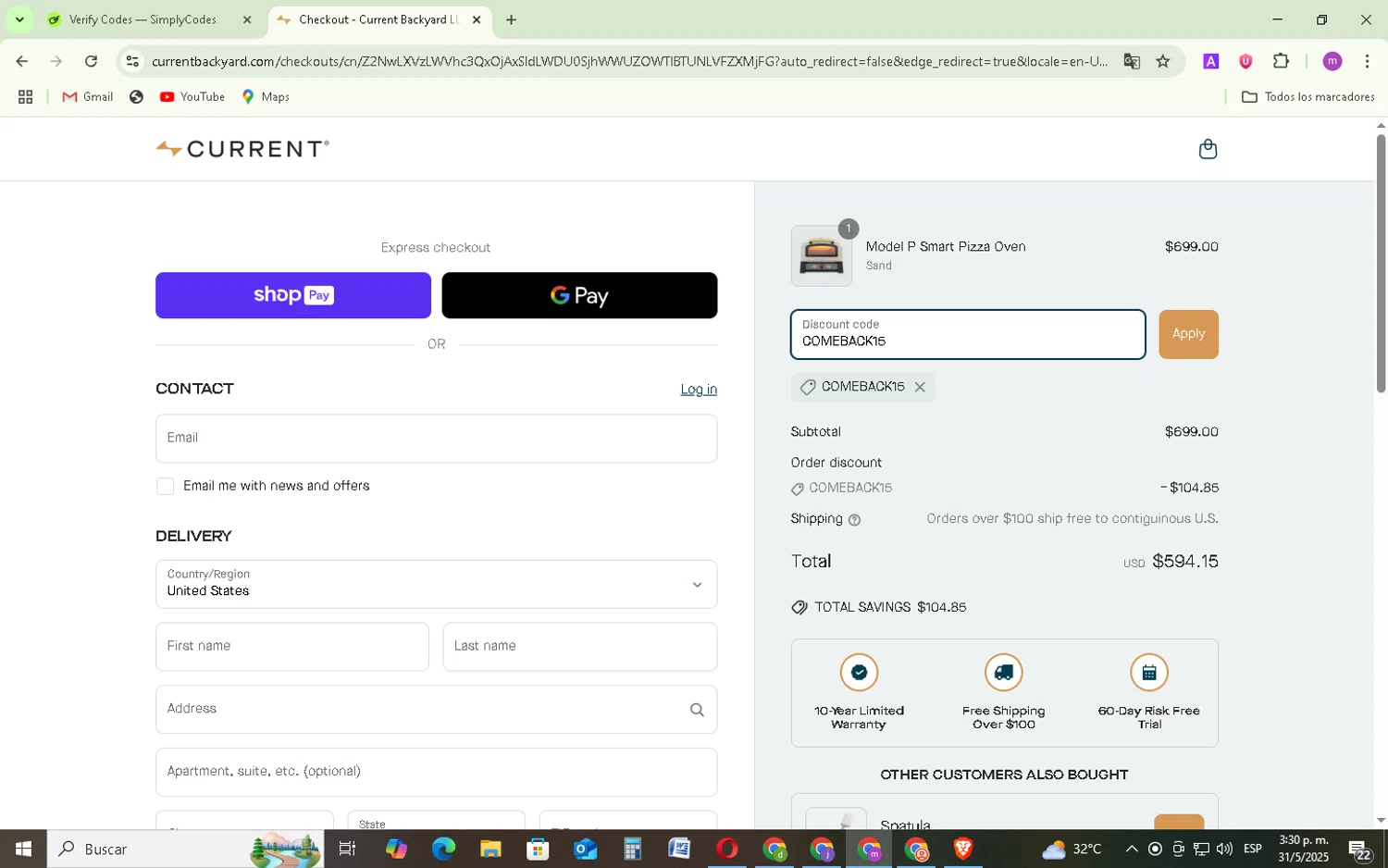Click the $594.15 total amount
The image size is (1388, 868).
click(x=1184, y=562)
